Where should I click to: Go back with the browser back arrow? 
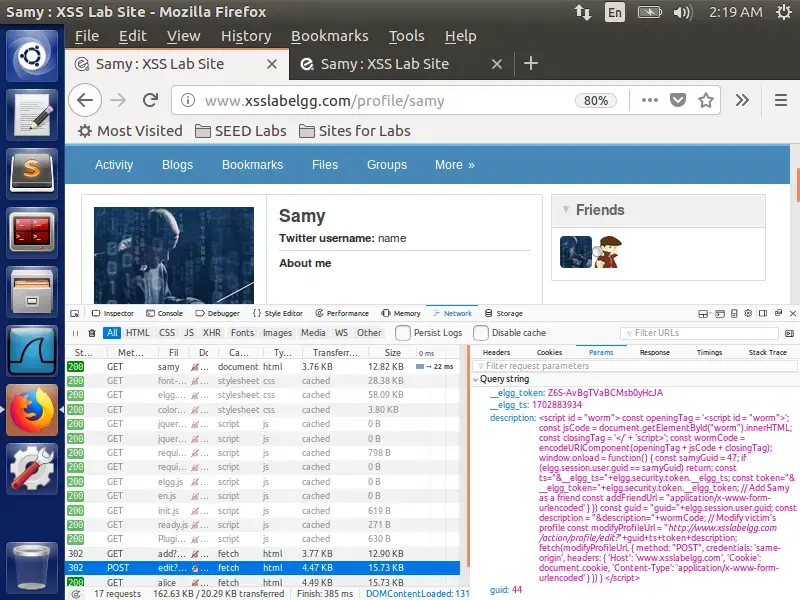click(85, 100)
